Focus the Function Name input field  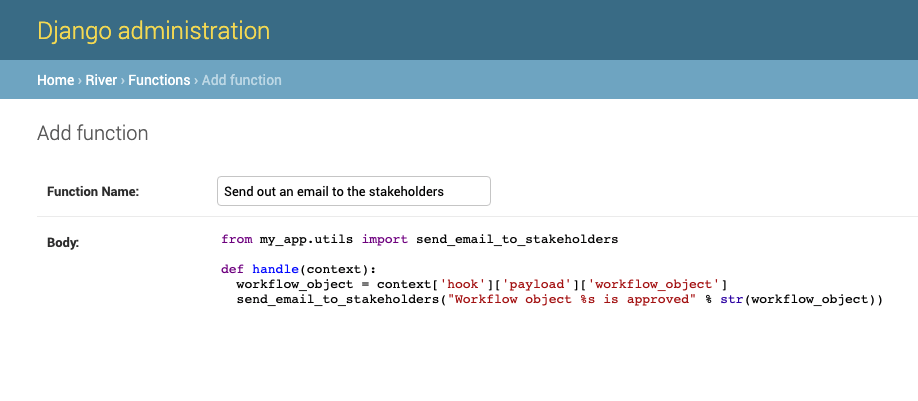(x=354, y=191)
